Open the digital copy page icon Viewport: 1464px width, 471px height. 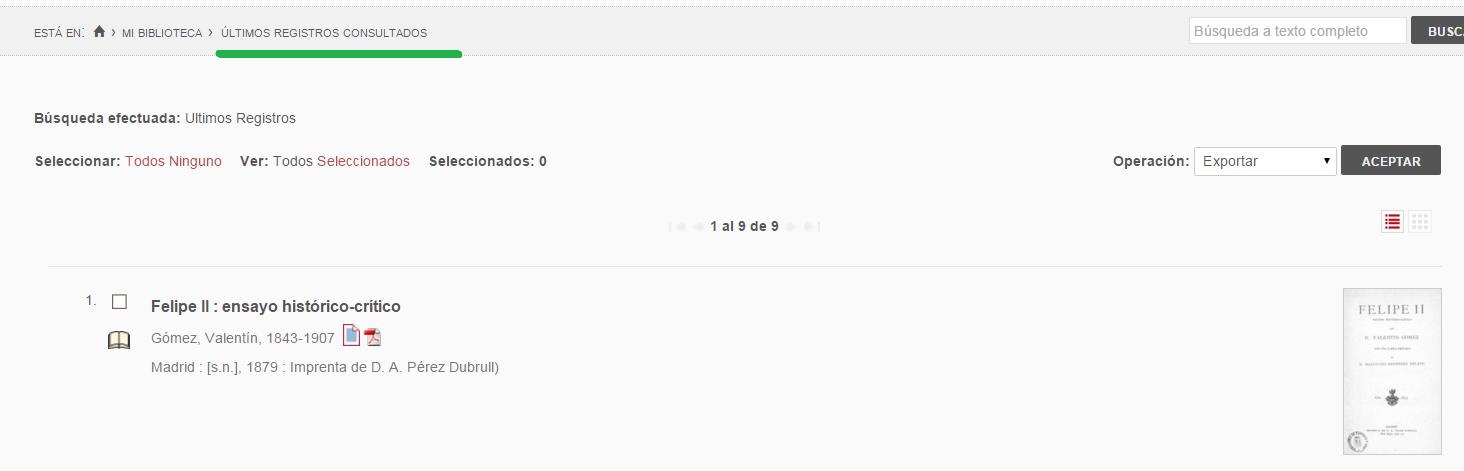pyautogui.click(x=351, y=335)
